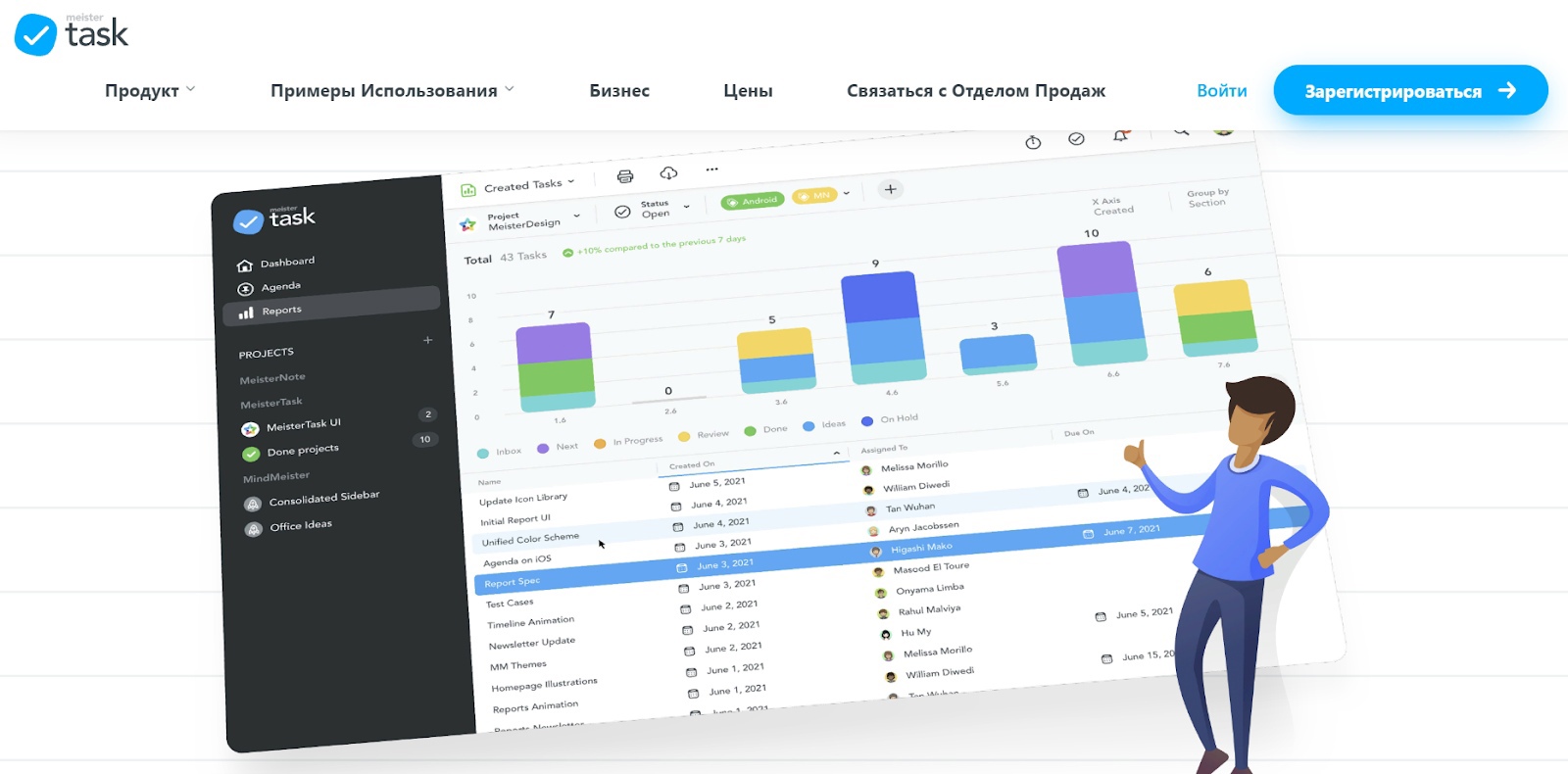The height and width of the screenshot is (774, 1568).
Task: Select the Newsletter Update task
Action: 532,643
